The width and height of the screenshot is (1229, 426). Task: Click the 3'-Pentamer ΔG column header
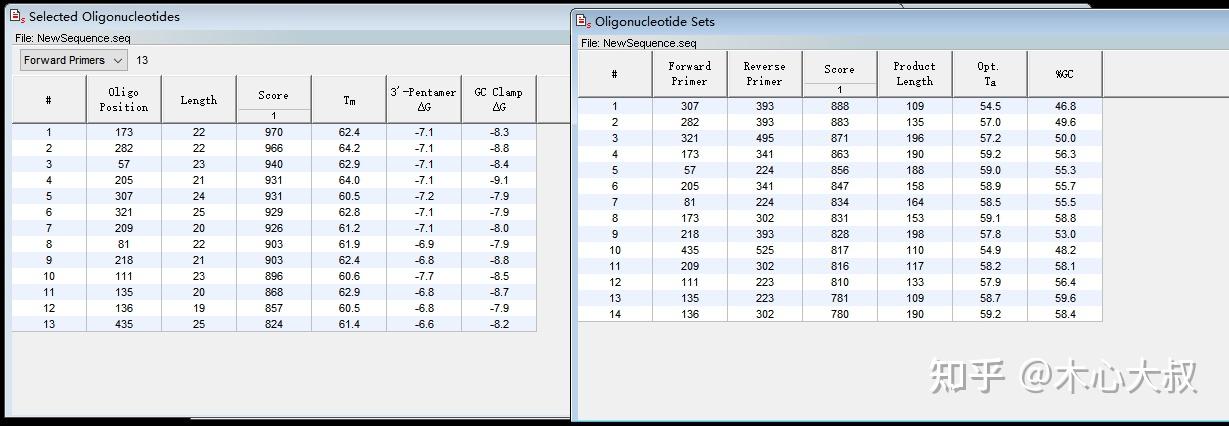click(424, 100)
